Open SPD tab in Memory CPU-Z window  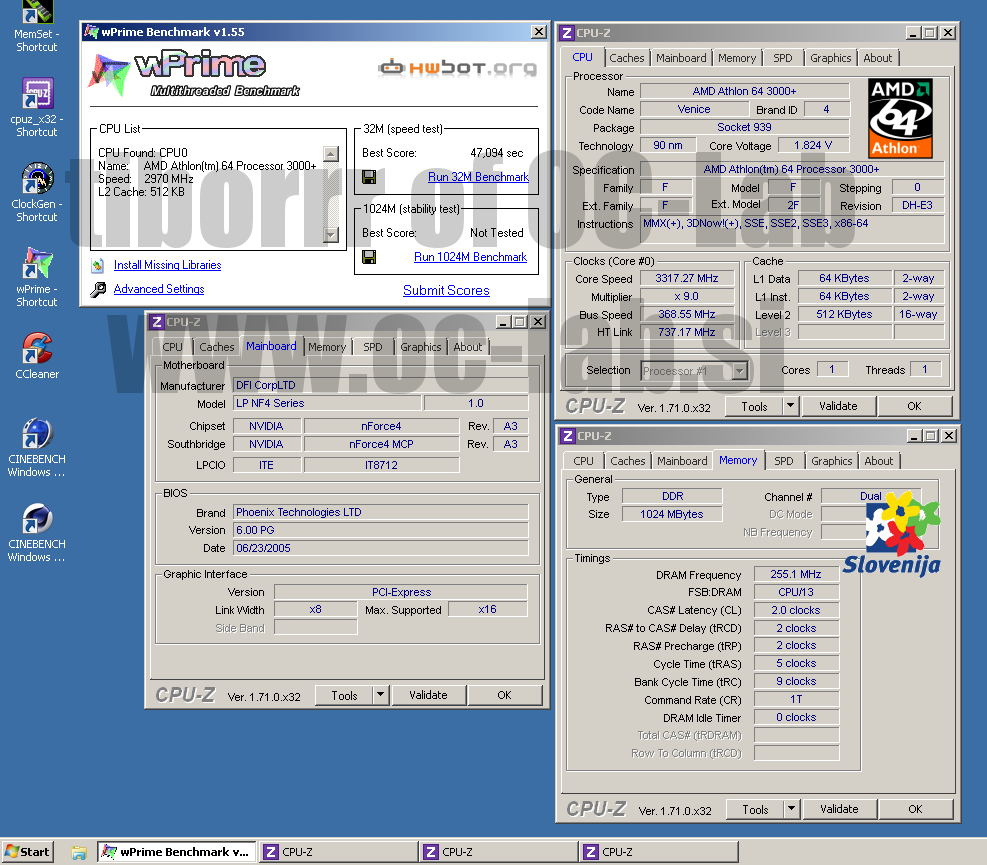tap(784, 461)
